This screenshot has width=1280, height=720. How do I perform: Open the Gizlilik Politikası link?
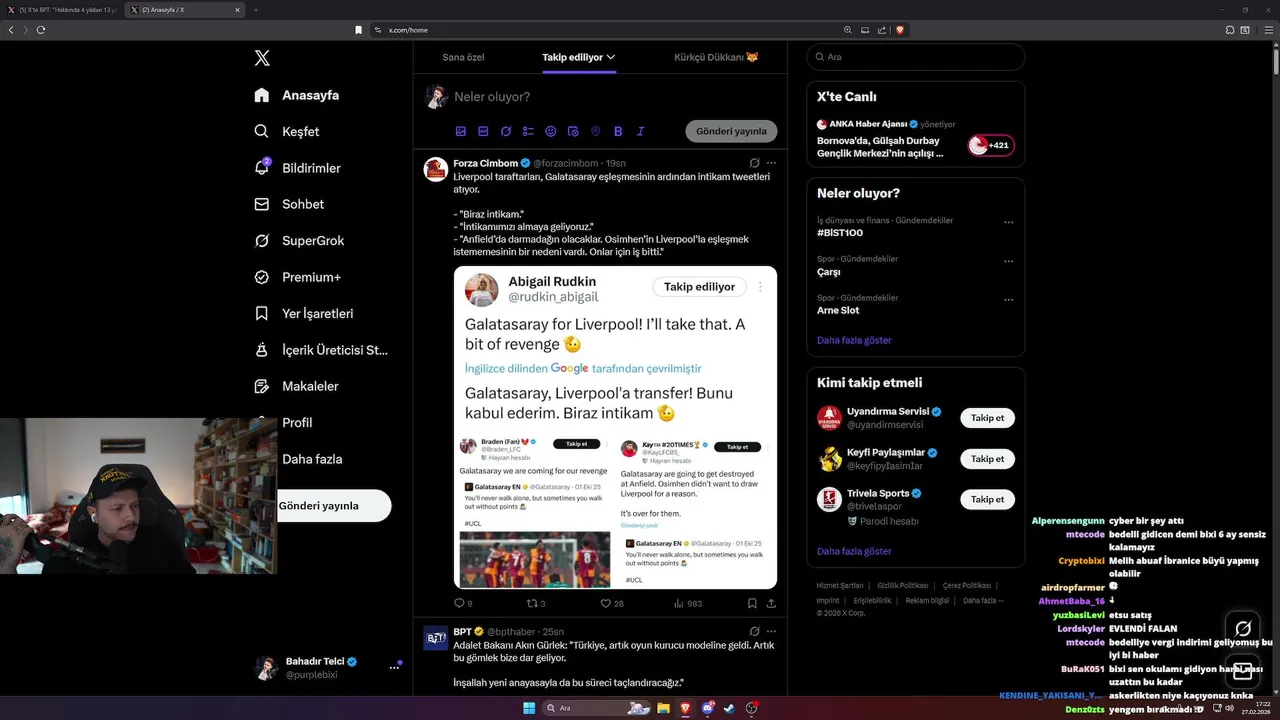[x=903, y=585]
